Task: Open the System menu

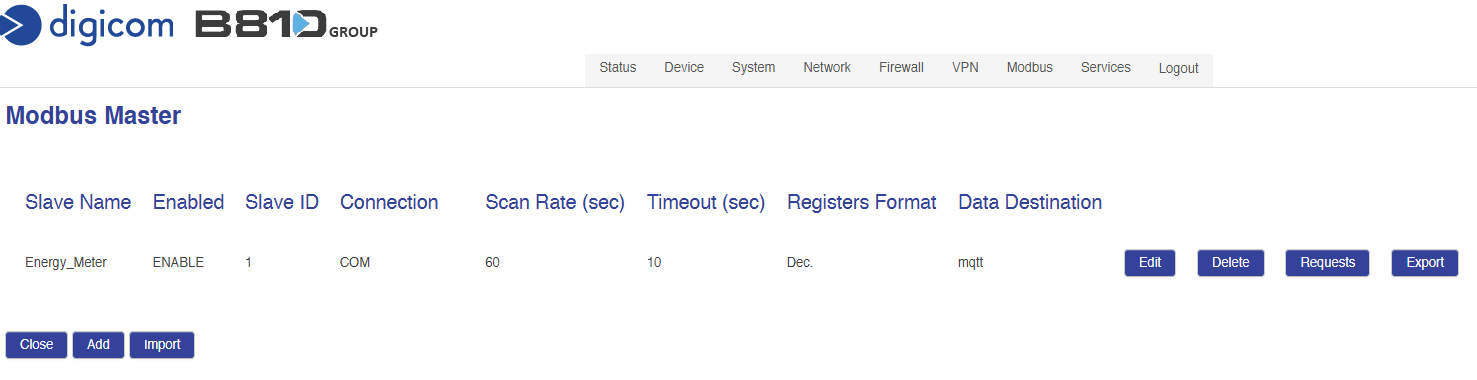Action: click(753, 68)
